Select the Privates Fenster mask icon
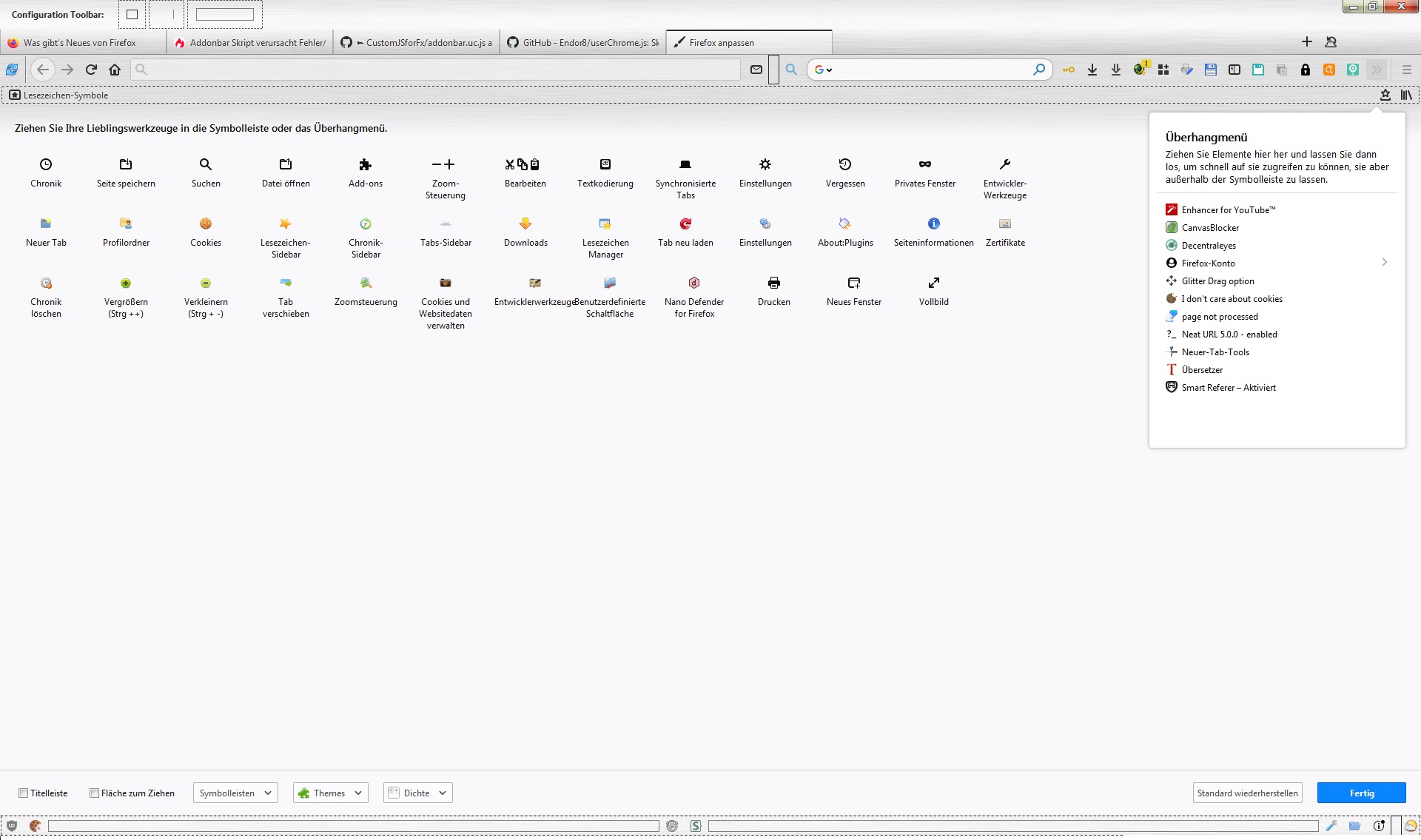1421x840 pixels. click(924, 164)
